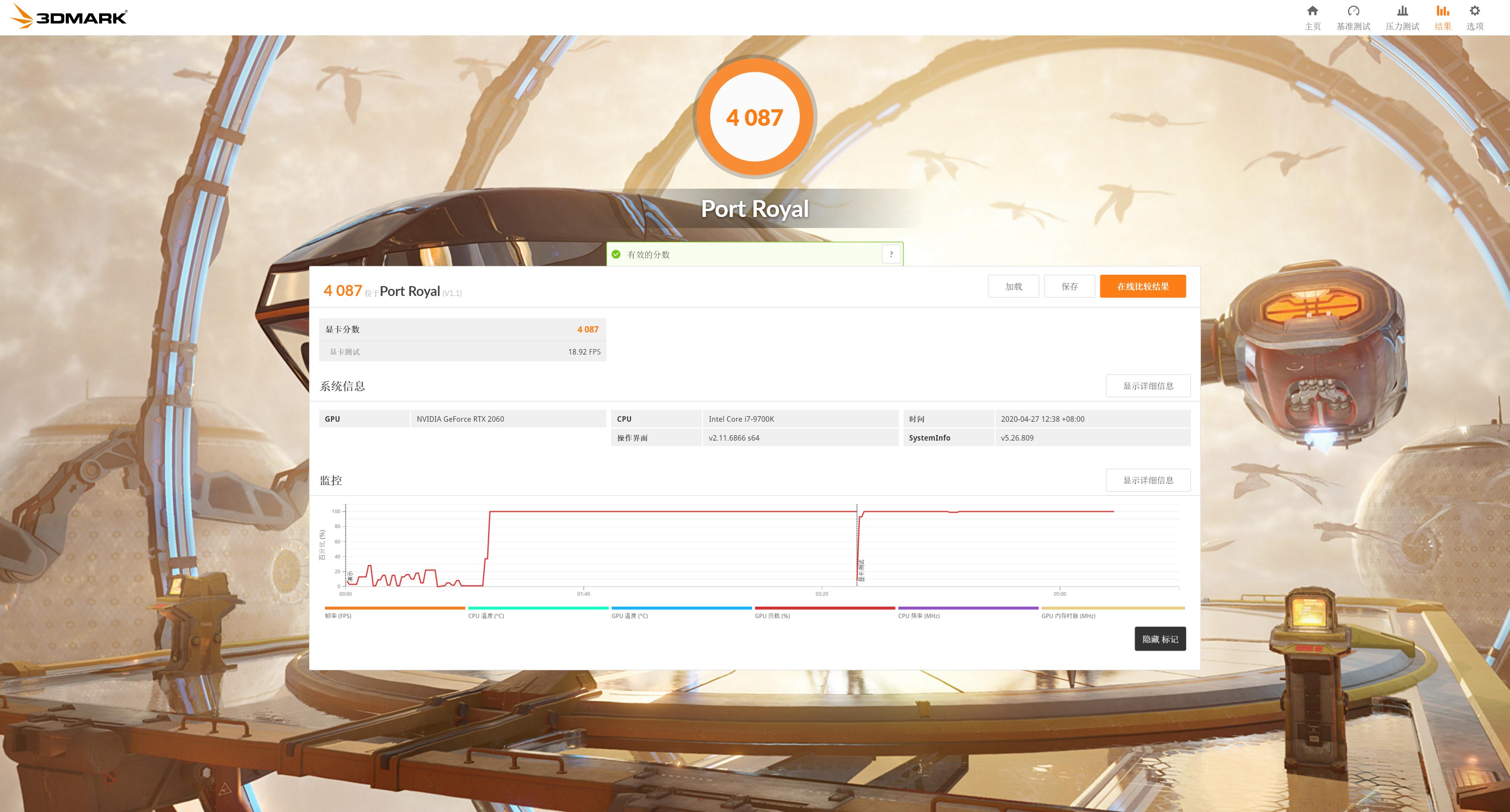Toggle the GPU 负载 (%) red legend

(x=772, y=616)
